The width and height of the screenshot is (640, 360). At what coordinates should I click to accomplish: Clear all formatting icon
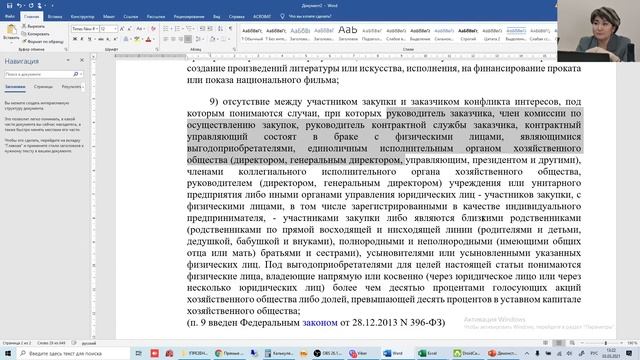tap(153, 29)
